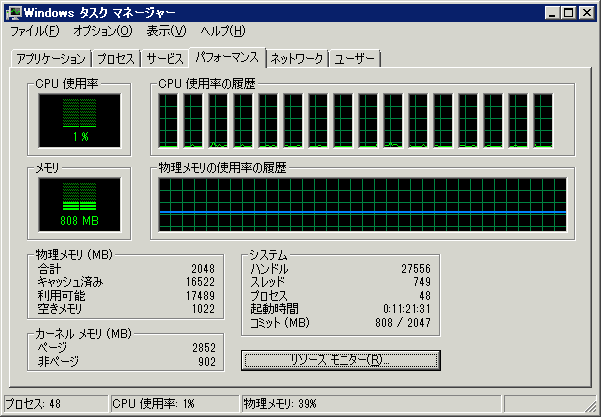Open the ファイル(F) menu
601x417 pixels.
[34, 31]
